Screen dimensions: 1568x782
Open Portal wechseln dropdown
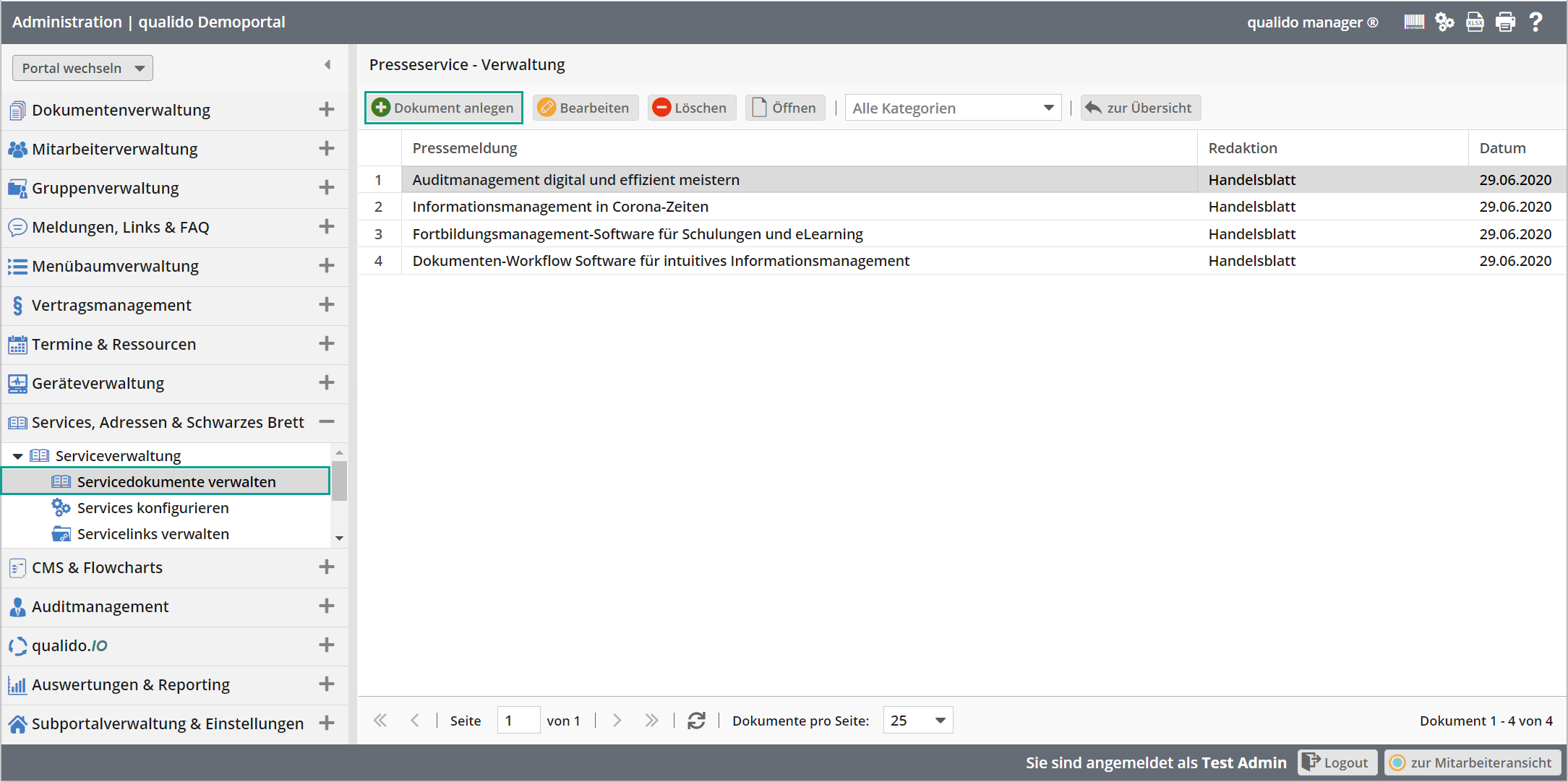82,68
